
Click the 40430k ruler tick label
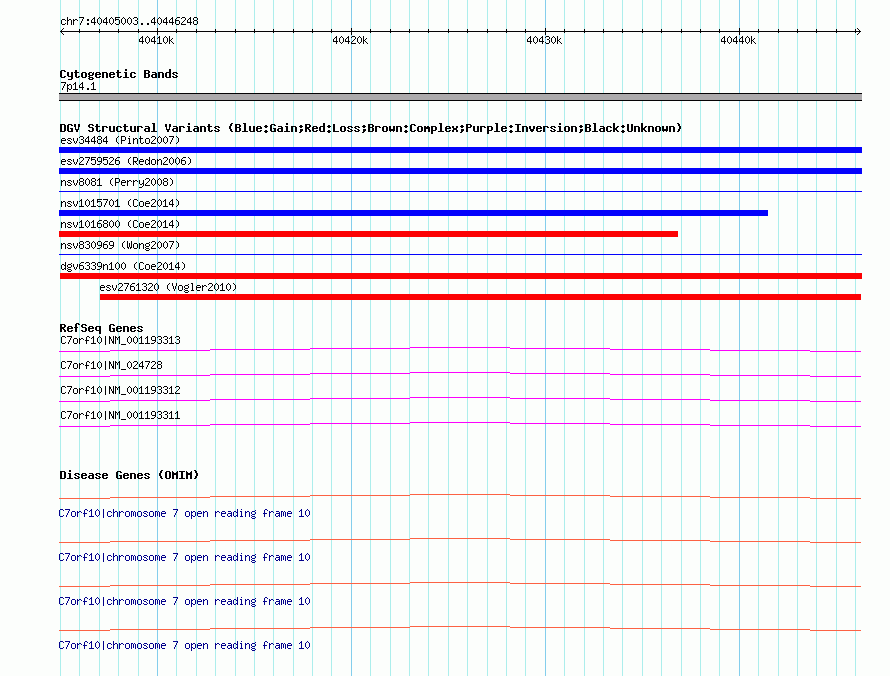coord(544,40)
